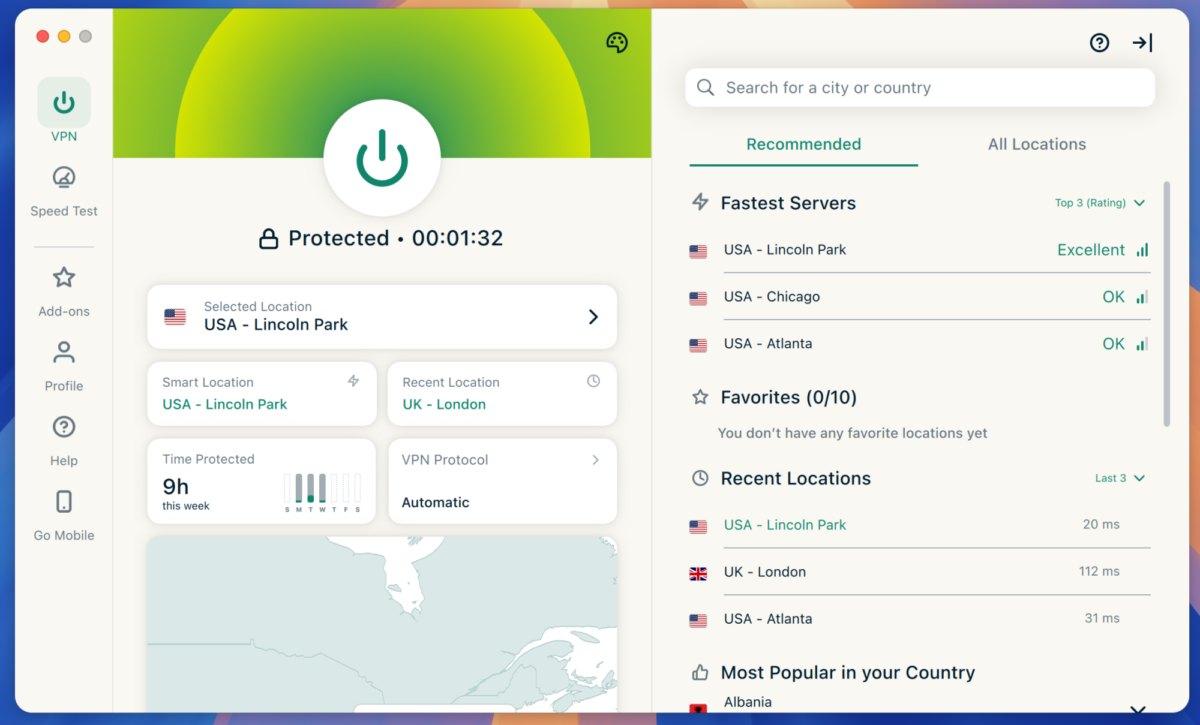The height and width of the screenshot is (725, 1200).
Task: Click the search for city or country field
Action: [x=920, y=87]
